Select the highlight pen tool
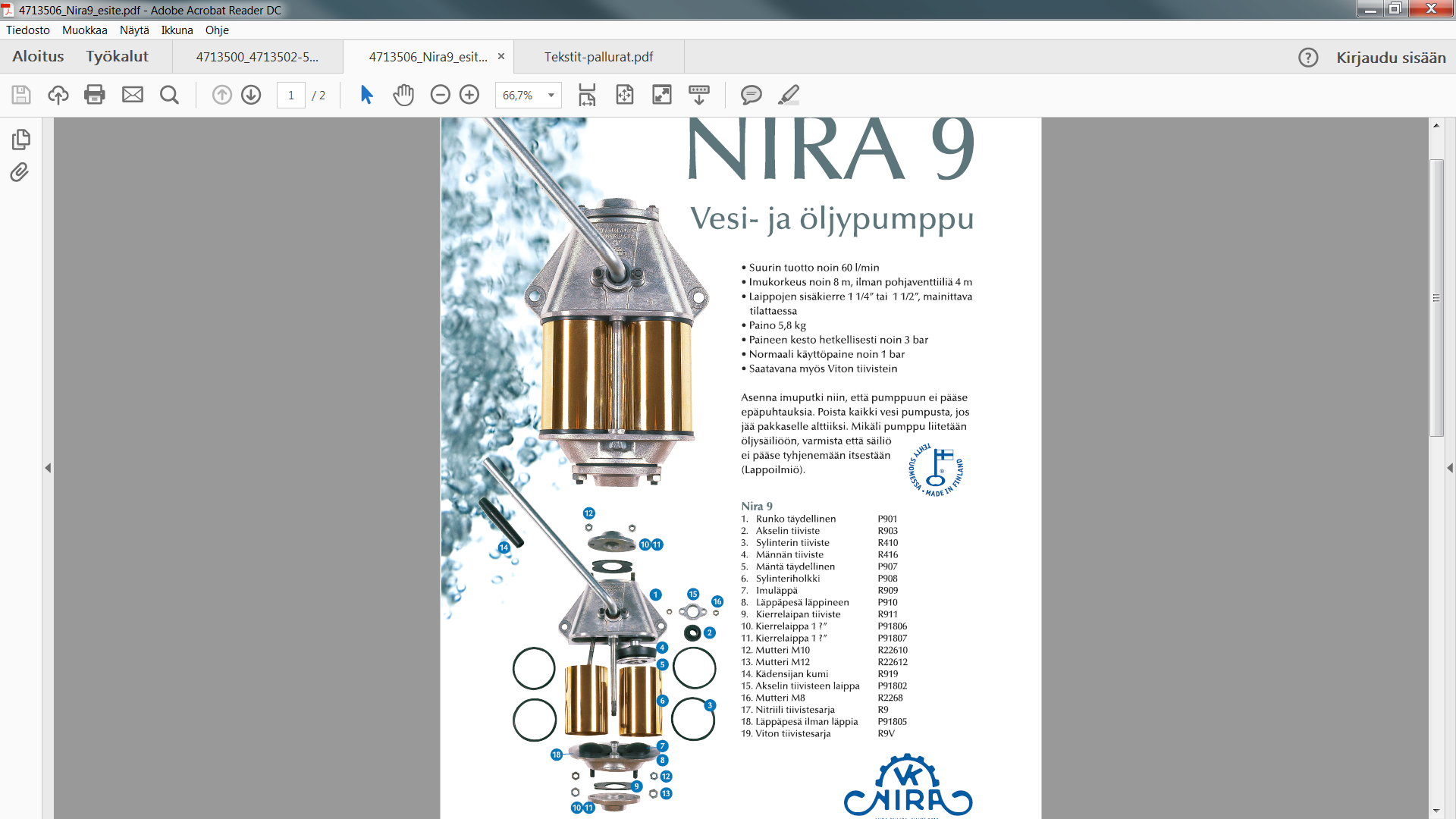The width and height of the screenshot is (1456, 819). coord(789,95)
